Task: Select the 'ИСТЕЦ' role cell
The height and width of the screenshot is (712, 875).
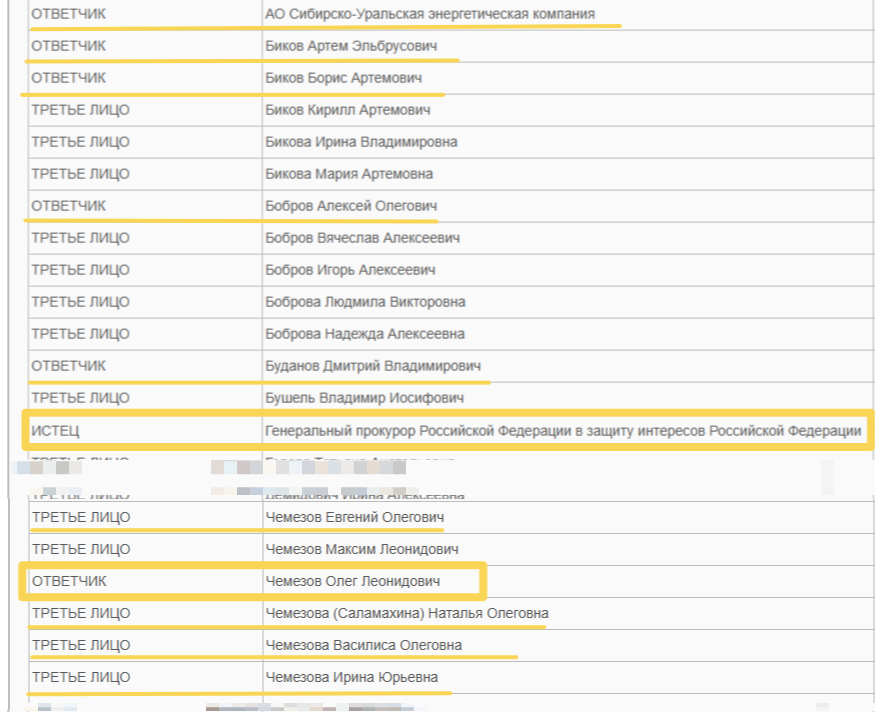Action: tap(55, 431)
